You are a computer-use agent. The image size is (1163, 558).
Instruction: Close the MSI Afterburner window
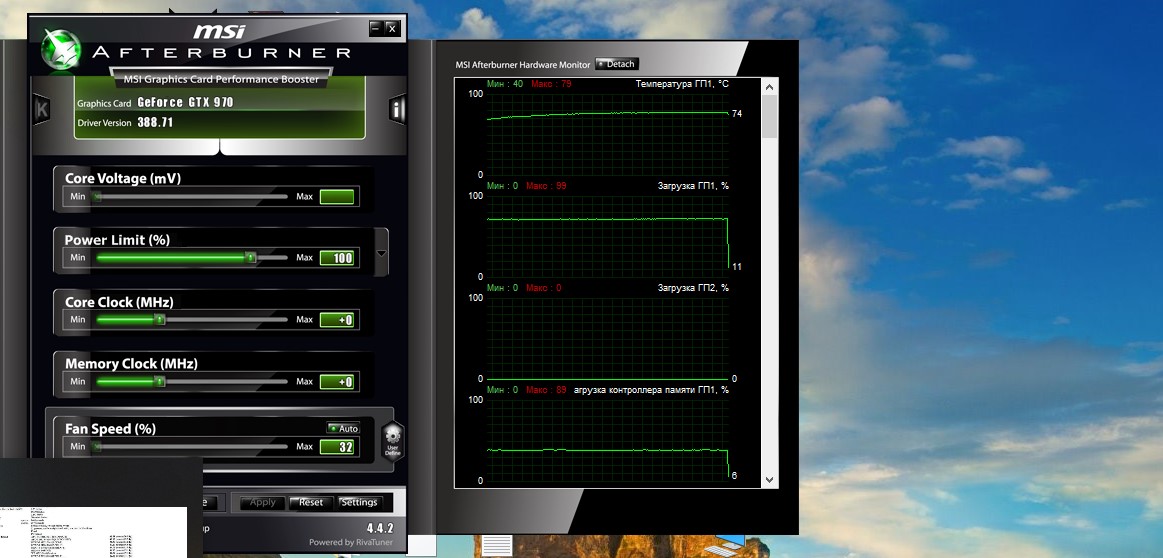(392, 28)
